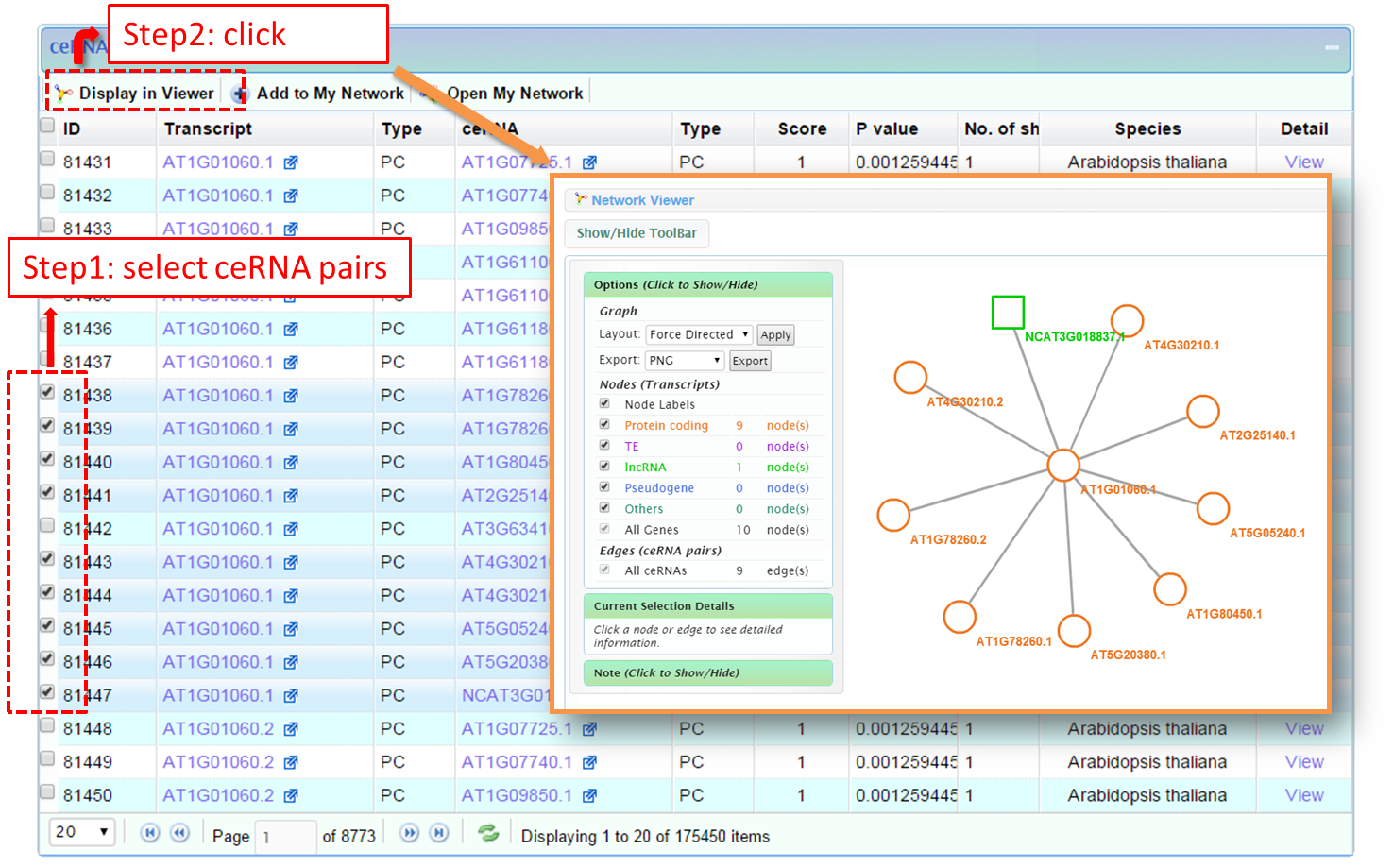Uncheck the Protein coding nodes checkbox

604,424
